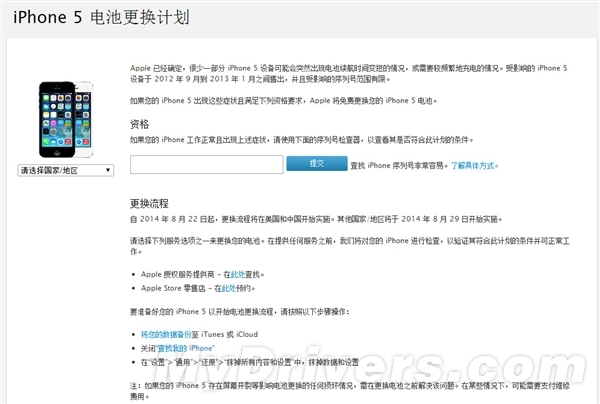Click the paragraph 如果您的 iPhone 5 出现这些症状
Viewport: 600px width, 404px height.
pyautogui.click(x=283, y=101)
